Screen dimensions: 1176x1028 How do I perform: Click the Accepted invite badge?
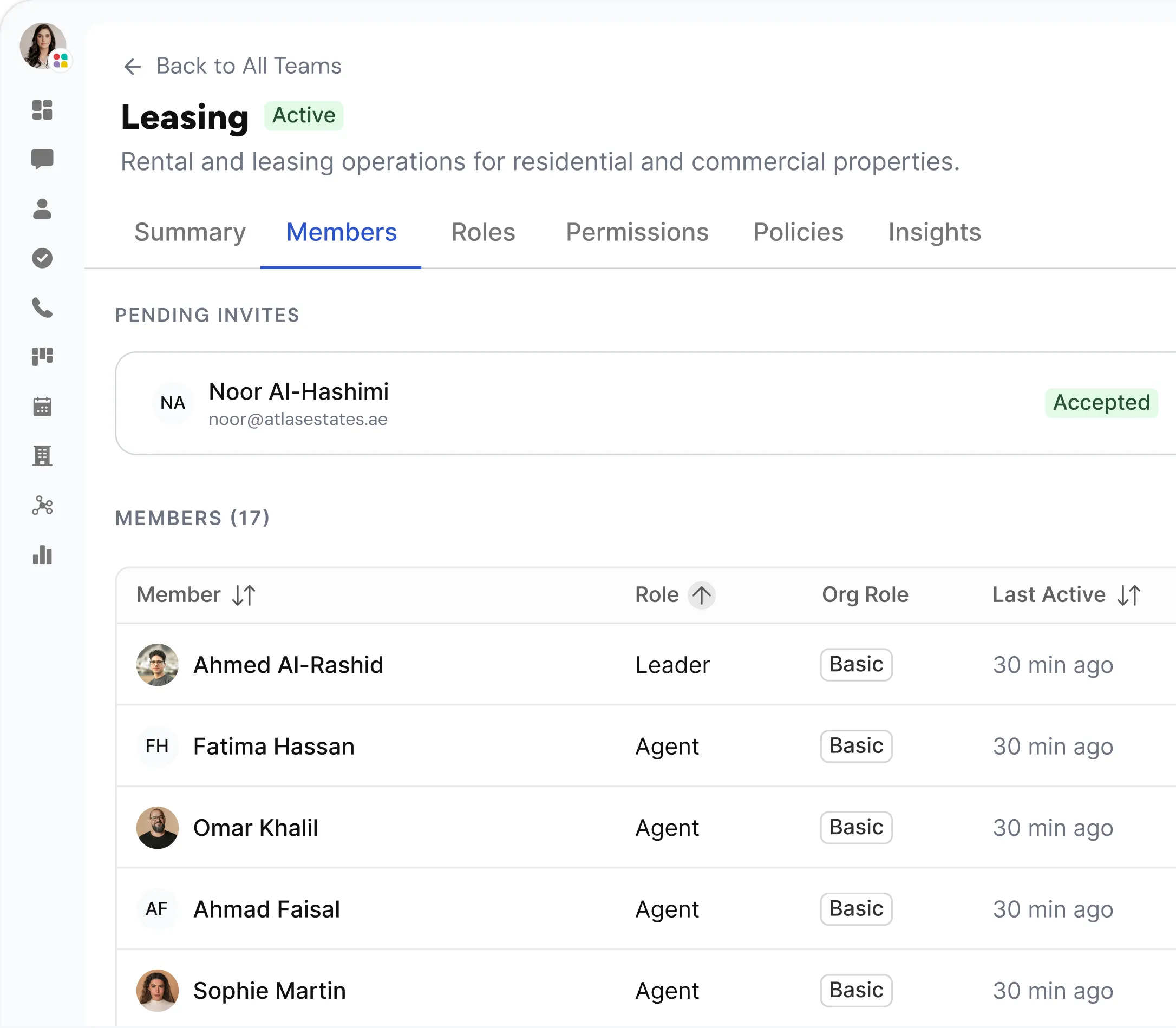tap(1101, 403)
